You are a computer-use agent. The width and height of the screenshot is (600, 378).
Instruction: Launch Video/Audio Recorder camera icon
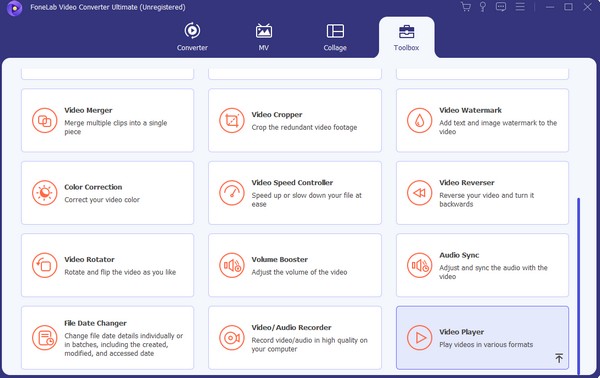click(x=232, y=337)
